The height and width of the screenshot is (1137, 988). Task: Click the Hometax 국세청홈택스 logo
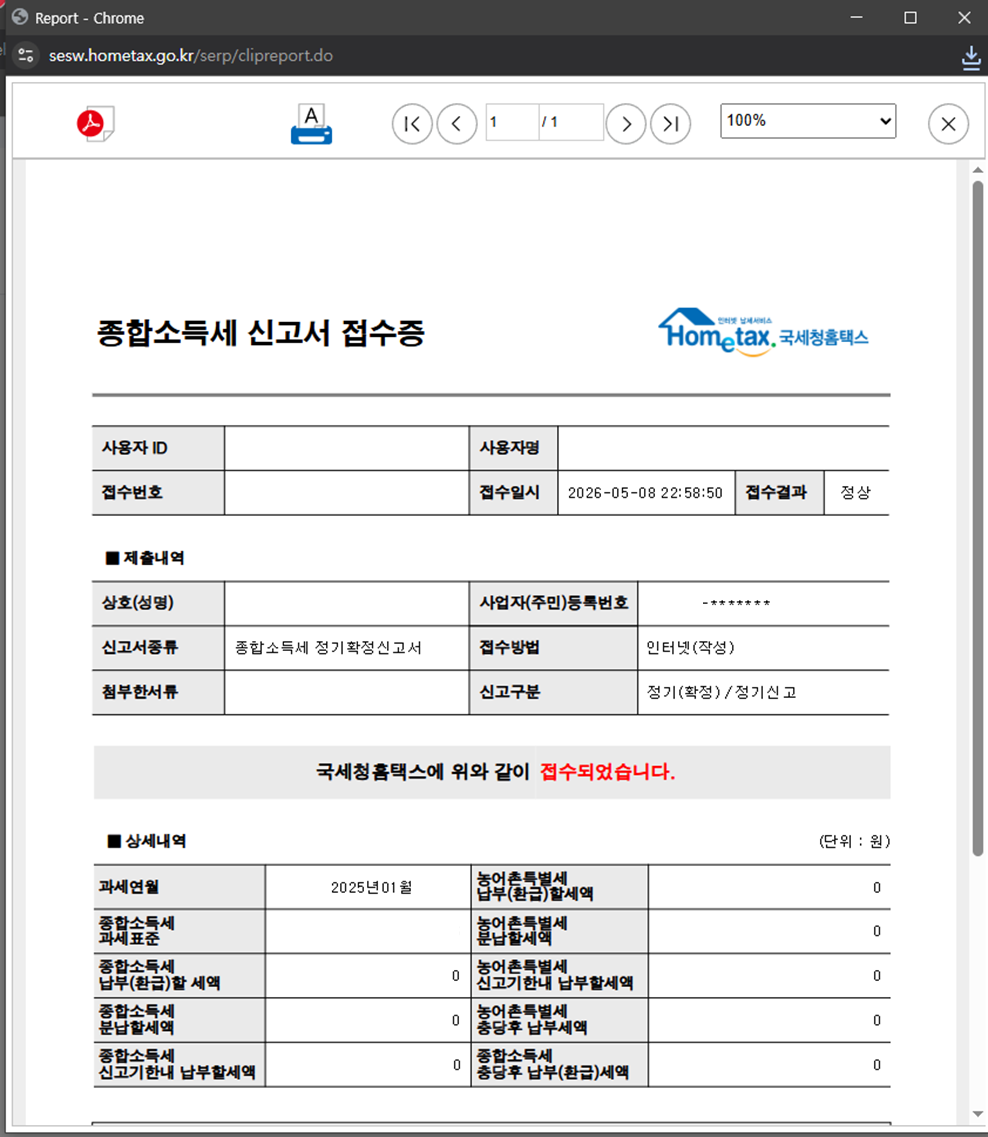click(763, 333)
